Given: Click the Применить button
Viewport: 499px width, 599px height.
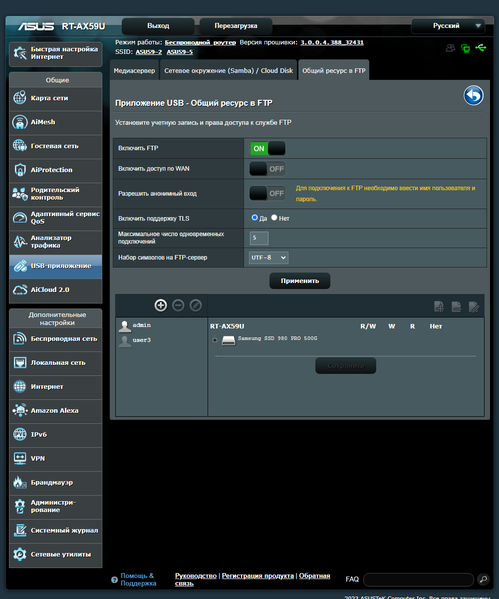Looking at the screenshot, I should click(300, 281).
